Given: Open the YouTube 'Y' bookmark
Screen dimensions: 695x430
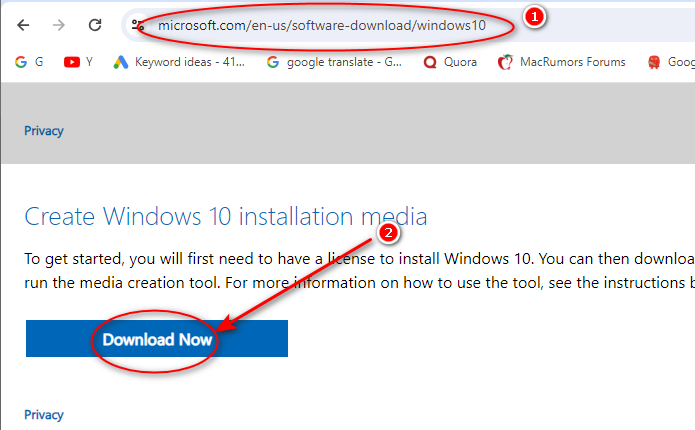Looking at the screenshot, I should tap(78, 62).
